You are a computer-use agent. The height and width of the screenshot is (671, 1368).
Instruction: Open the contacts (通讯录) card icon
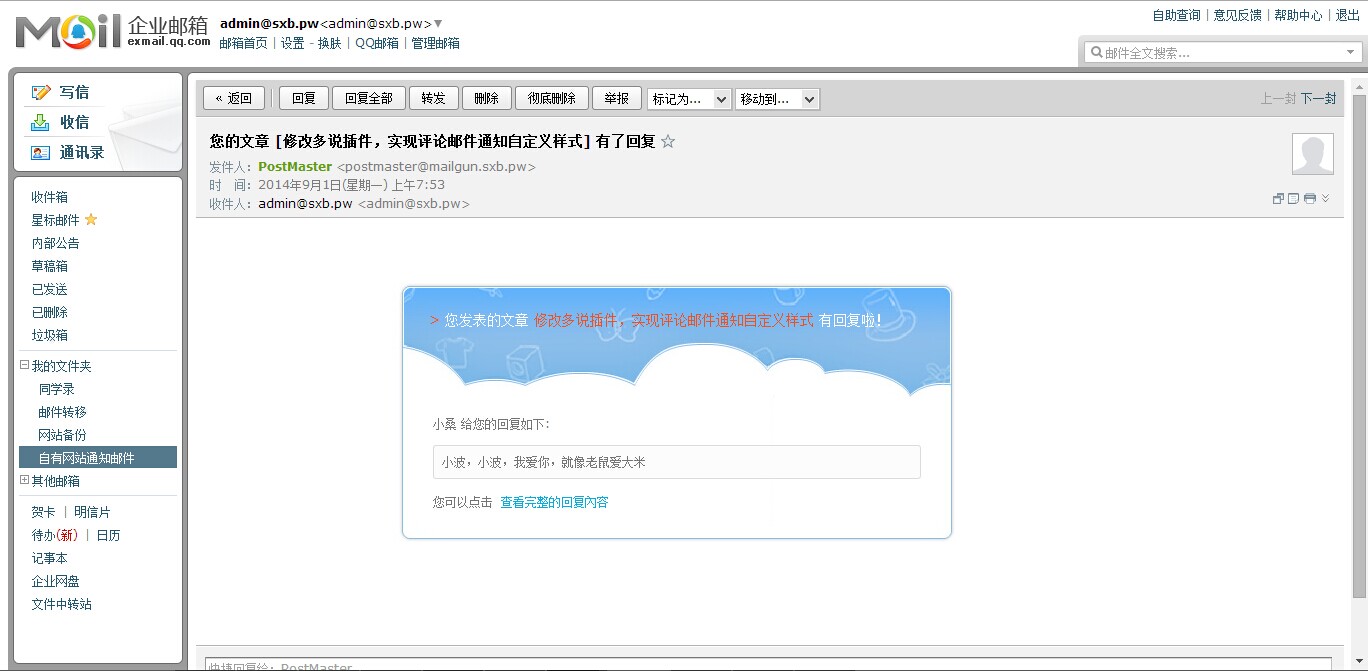tap(40, 153)
